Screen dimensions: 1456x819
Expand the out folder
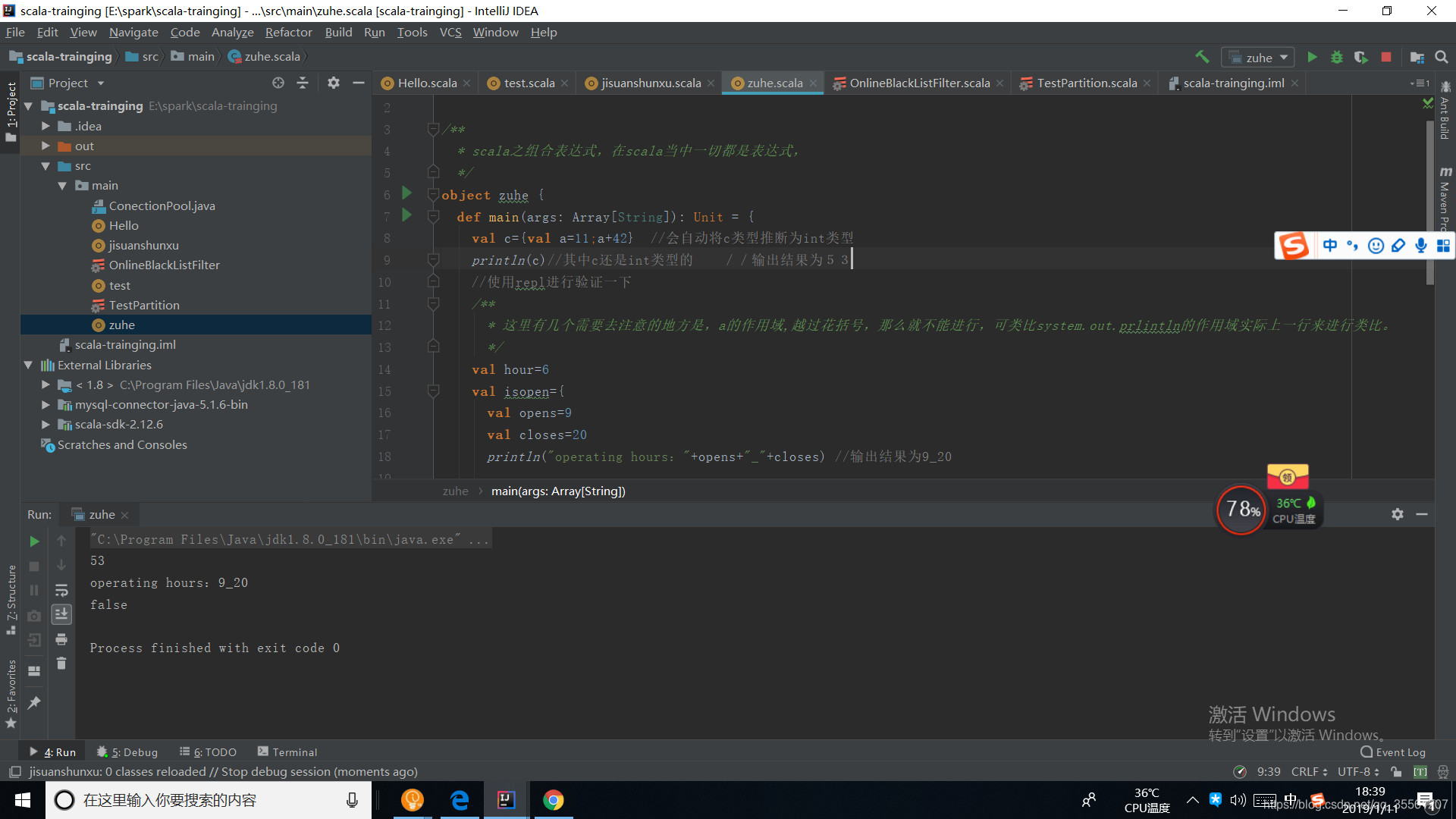pyautogui.click(x=45, y=146)
